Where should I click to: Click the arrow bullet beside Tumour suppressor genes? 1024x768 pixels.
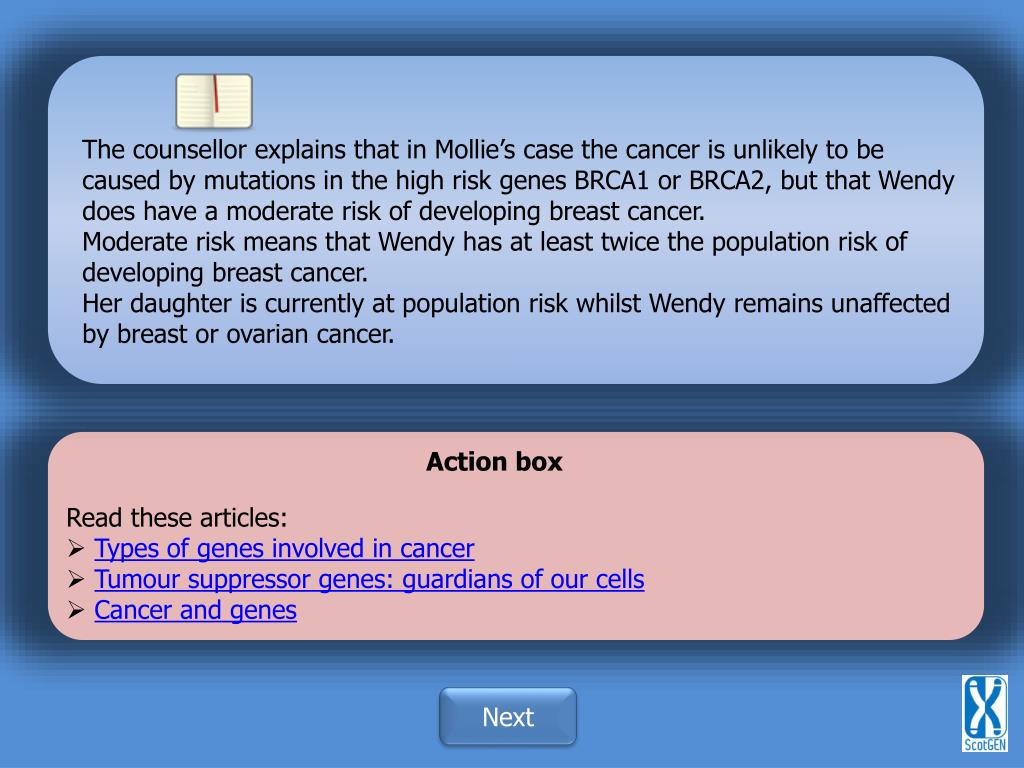coord(76,579)
